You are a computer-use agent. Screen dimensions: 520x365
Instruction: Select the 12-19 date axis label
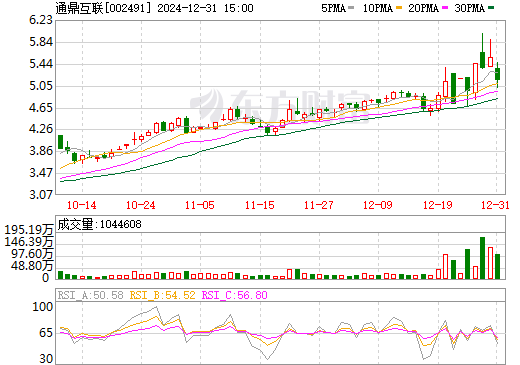pyautogui.click(x=437, y=205)
